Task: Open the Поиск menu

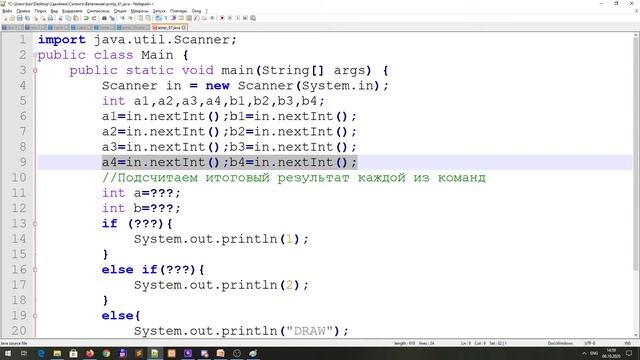Action: coord(40,11)
